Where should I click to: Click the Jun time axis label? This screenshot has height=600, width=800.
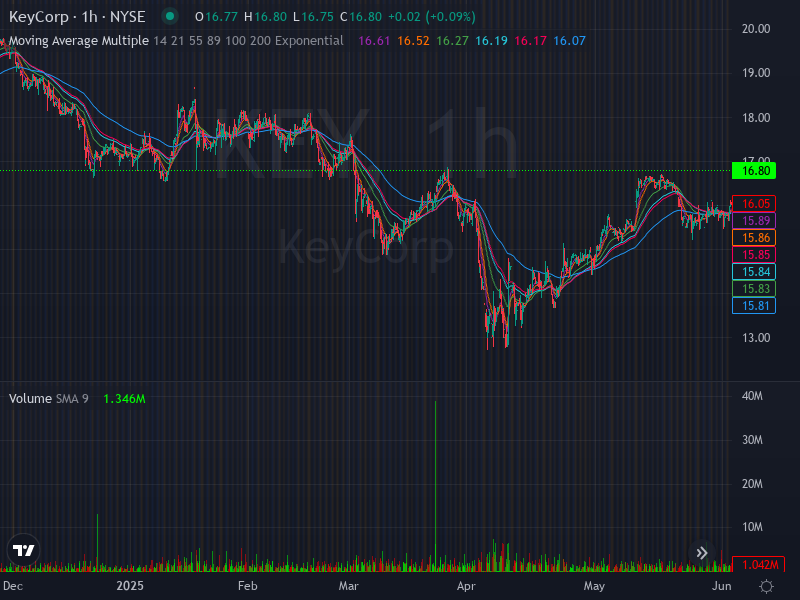click(x=721, y=586)
